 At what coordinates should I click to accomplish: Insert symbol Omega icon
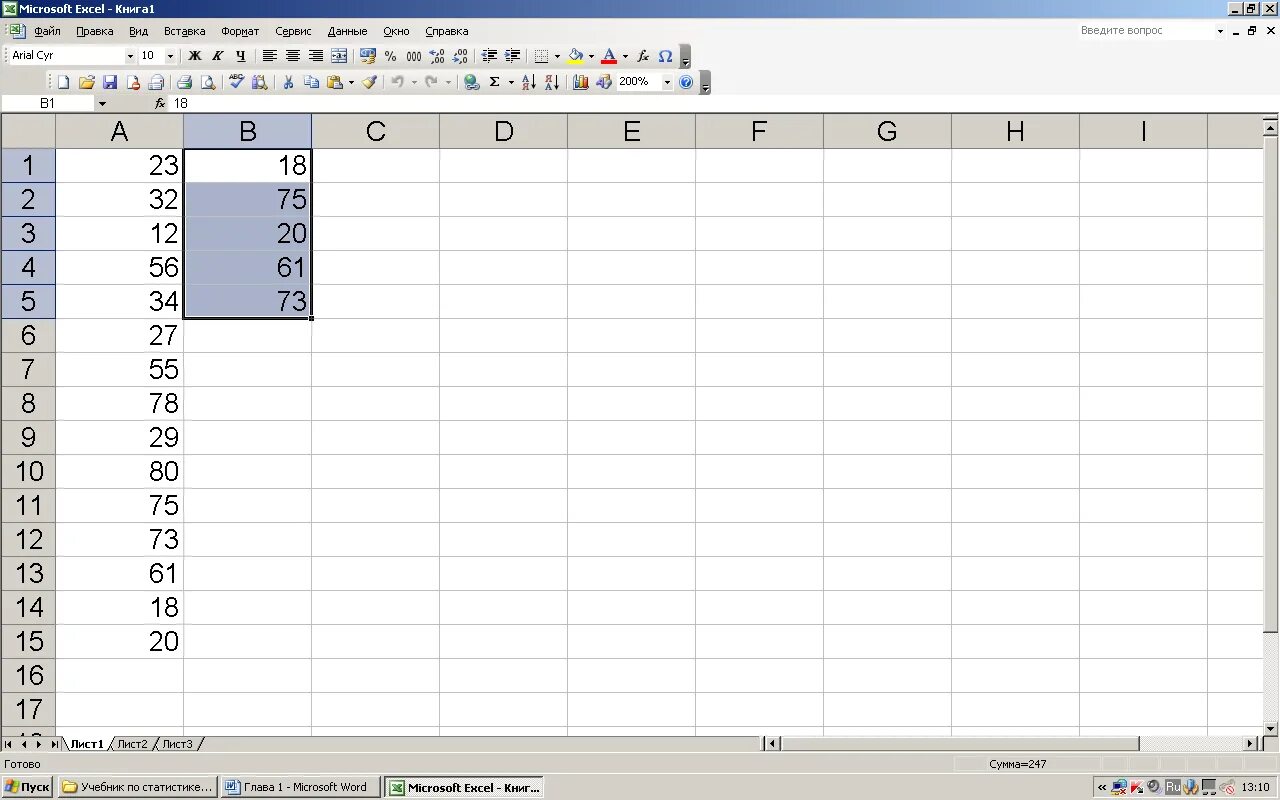point(665,56)
